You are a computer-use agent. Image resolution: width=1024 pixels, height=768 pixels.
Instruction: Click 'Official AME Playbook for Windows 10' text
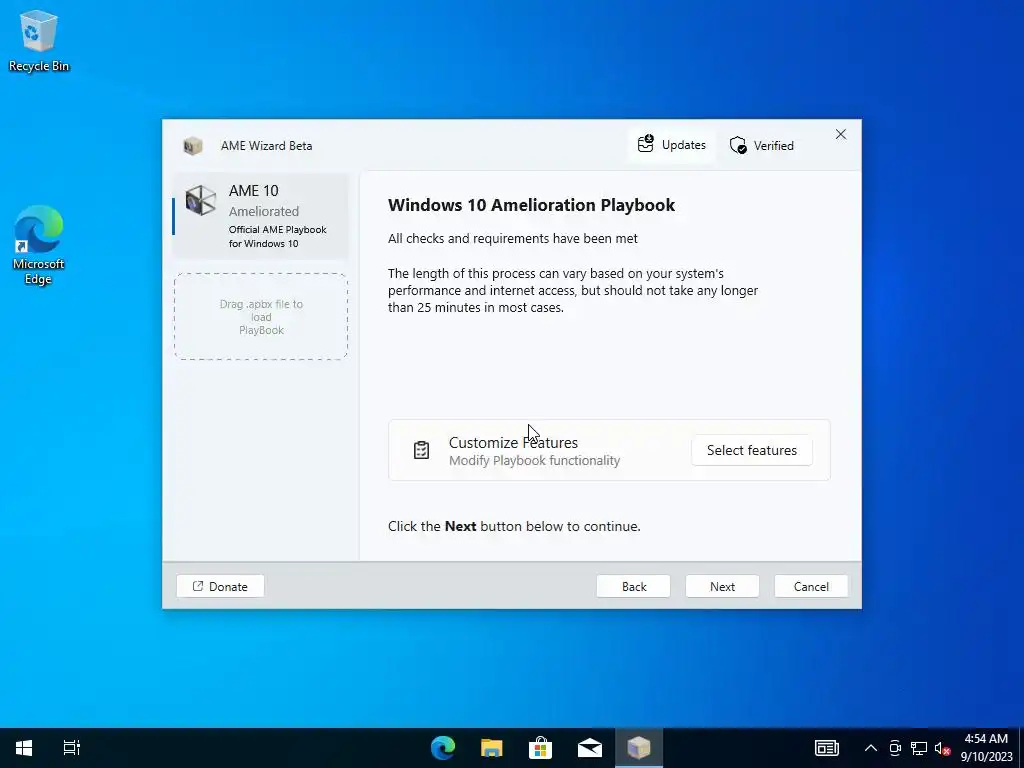tap(278, 236)
